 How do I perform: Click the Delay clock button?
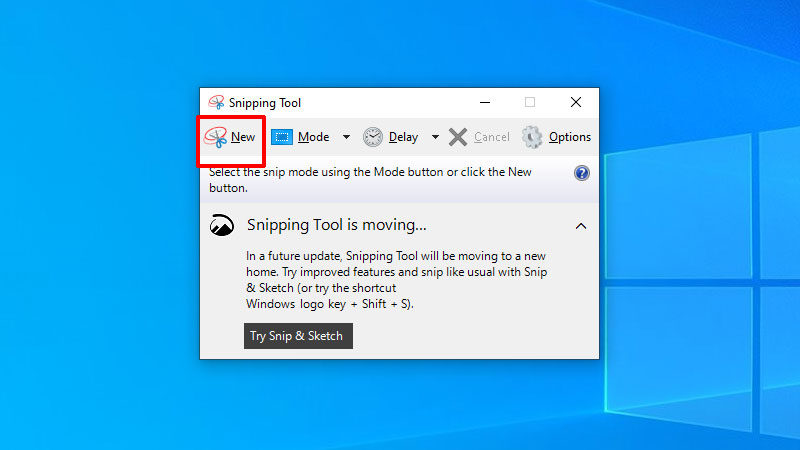(391, 137)
